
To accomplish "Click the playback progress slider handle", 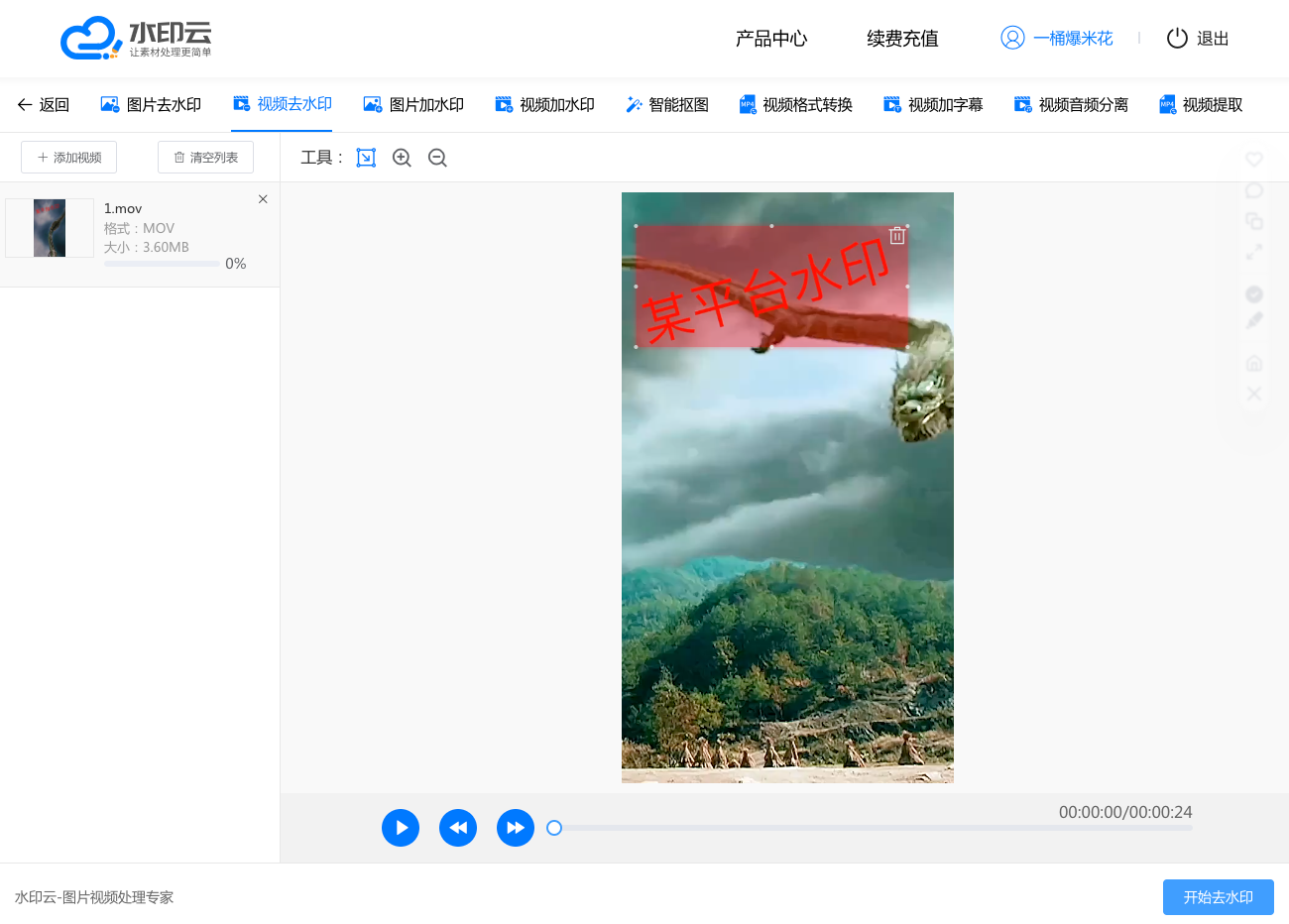I will (554, 828).
